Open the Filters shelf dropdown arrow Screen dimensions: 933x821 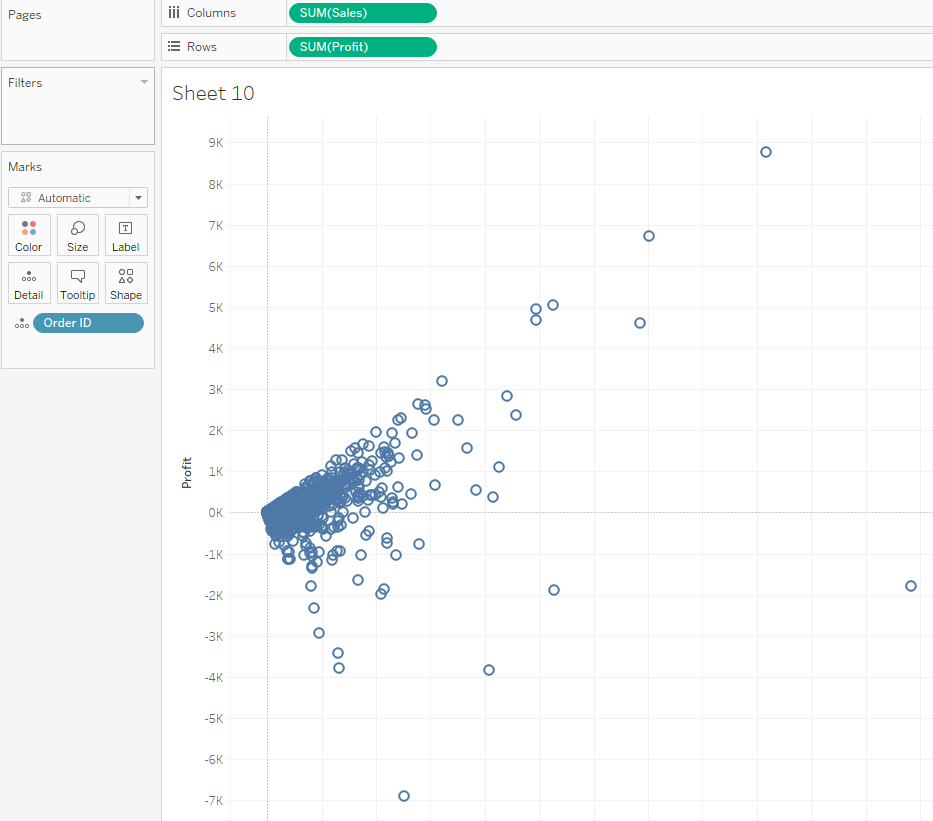pyautogui.click(x=144, y=82)
